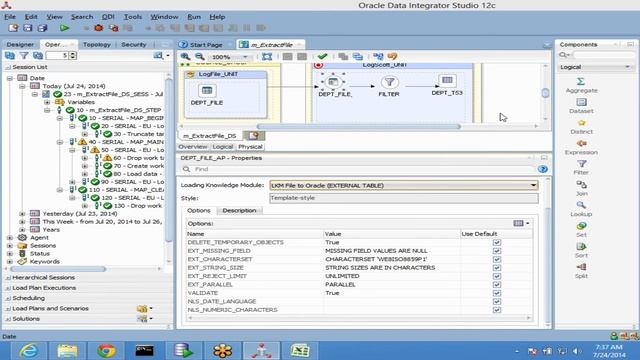Screen dimensions: 640x360
Task: Pick the Join component
Action: click(x=581, y=189)
